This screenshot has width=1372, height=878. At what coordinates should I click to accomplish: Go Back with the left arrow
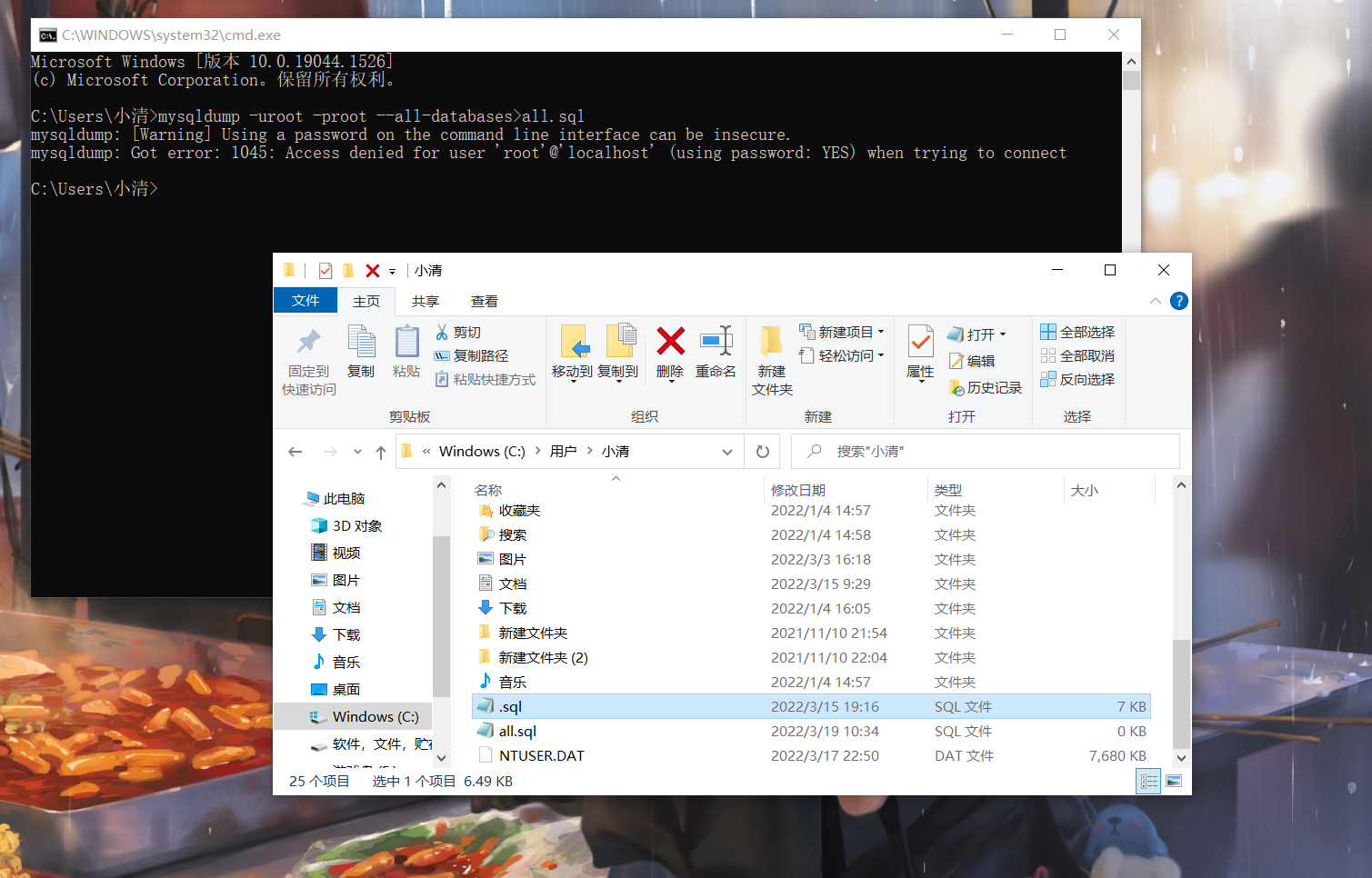(295, 452)
